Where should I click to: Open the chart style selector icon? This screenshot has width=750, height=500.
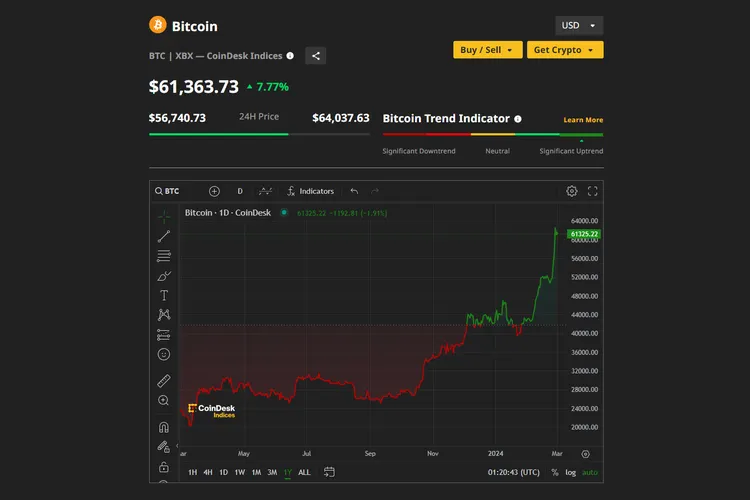click(x=265, y=191)
